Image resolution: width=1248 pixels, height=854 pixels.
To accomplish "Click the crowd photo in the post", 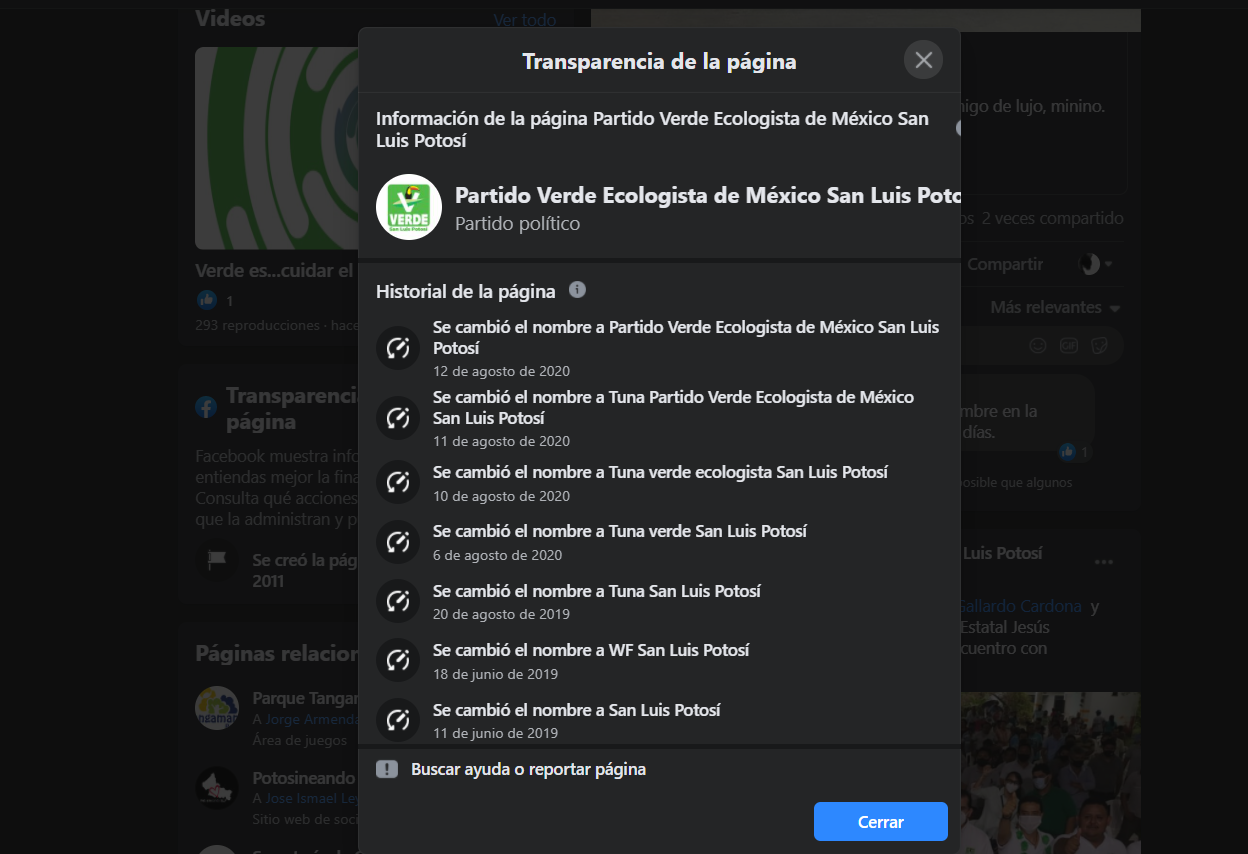I will [1050, 773].
